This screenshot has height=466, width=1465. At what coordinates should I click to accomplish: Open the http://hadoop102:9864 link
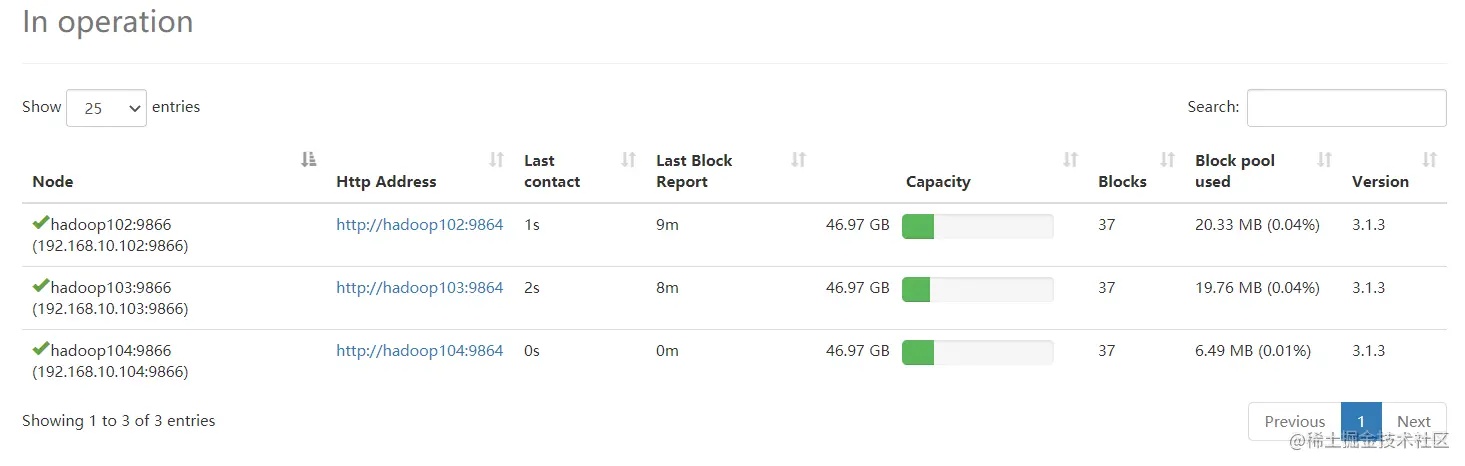(419, 225)
